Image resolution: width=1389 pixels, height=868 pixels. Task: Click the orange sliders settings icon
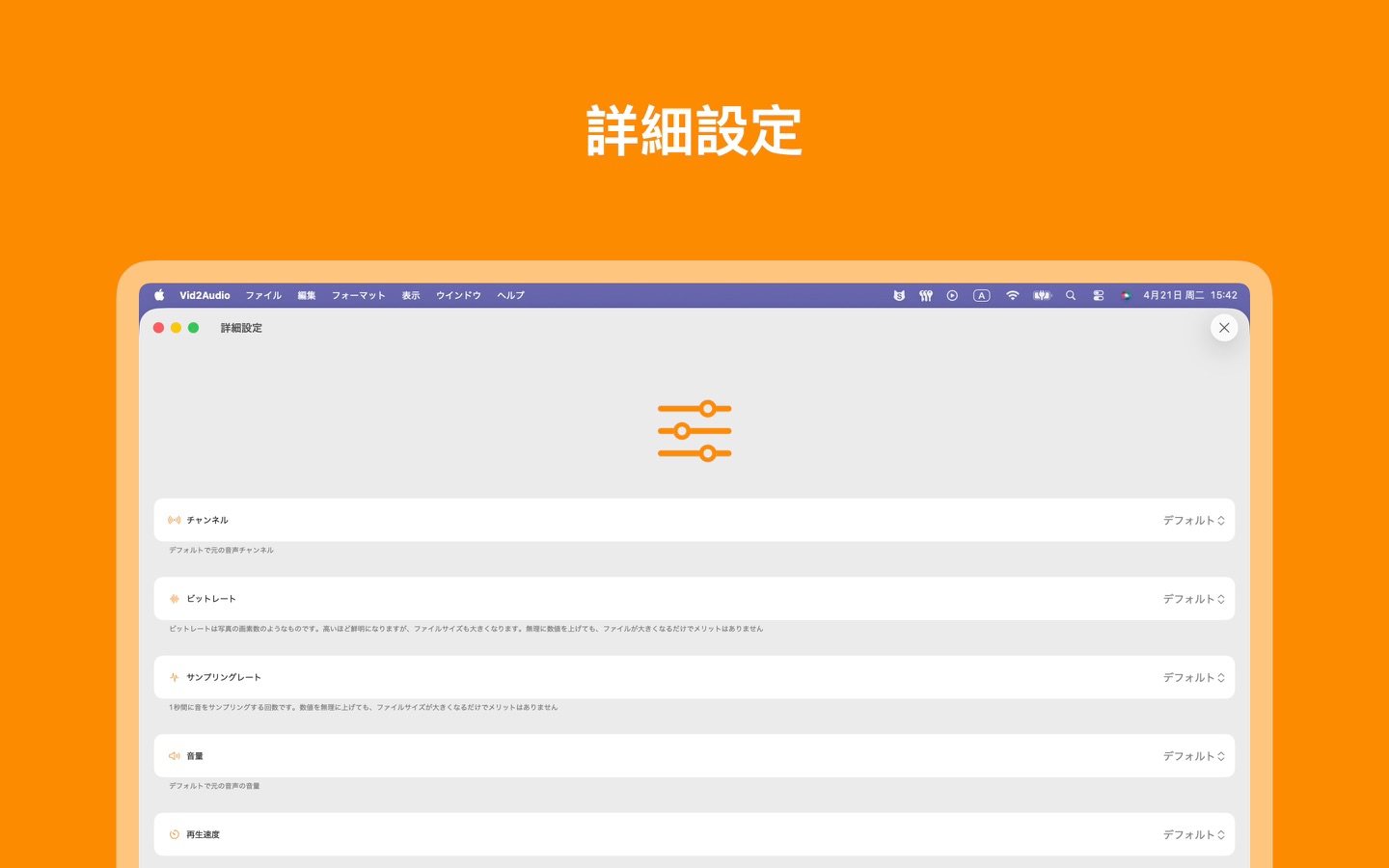(694, 431)
